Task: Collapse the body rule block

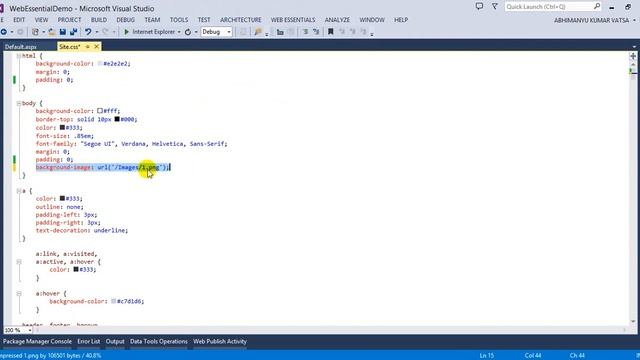Action: (19, 104)
